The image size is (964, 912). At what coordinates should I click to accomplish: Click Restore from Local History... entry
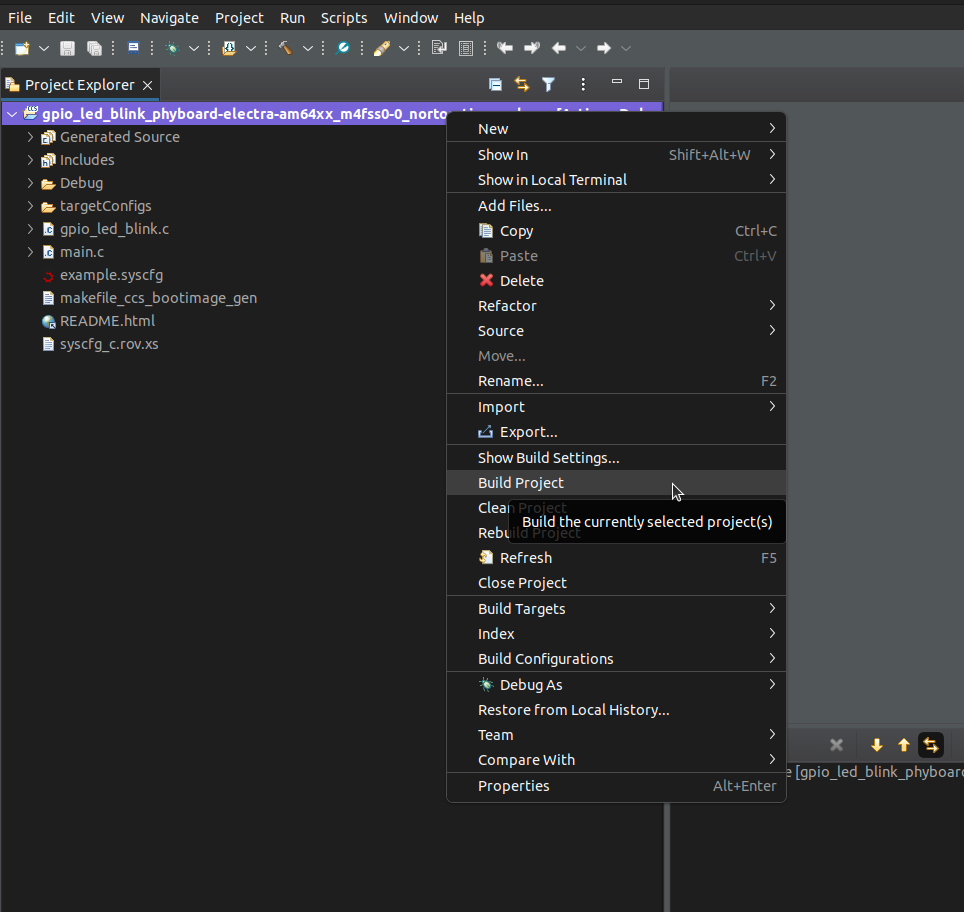click(616, 710)
